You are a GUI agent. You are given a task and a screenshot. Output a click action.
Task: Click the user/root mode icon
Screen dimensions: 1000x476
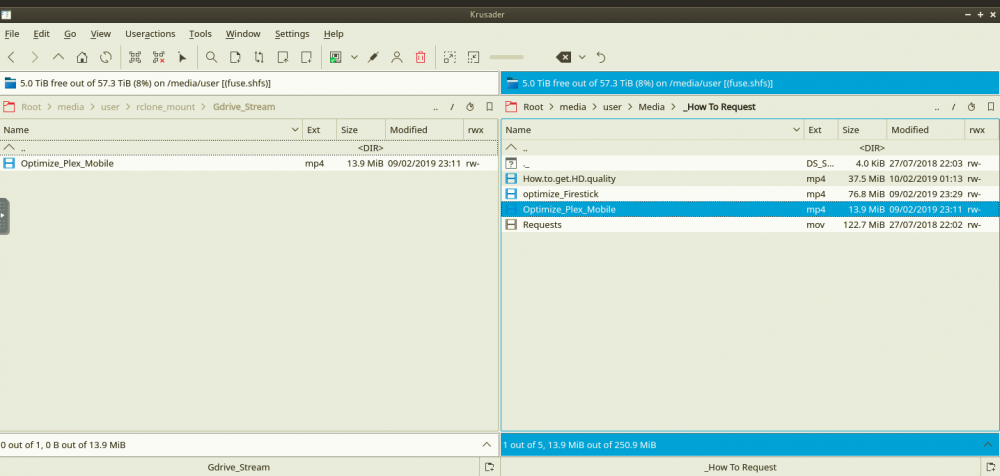397,57
